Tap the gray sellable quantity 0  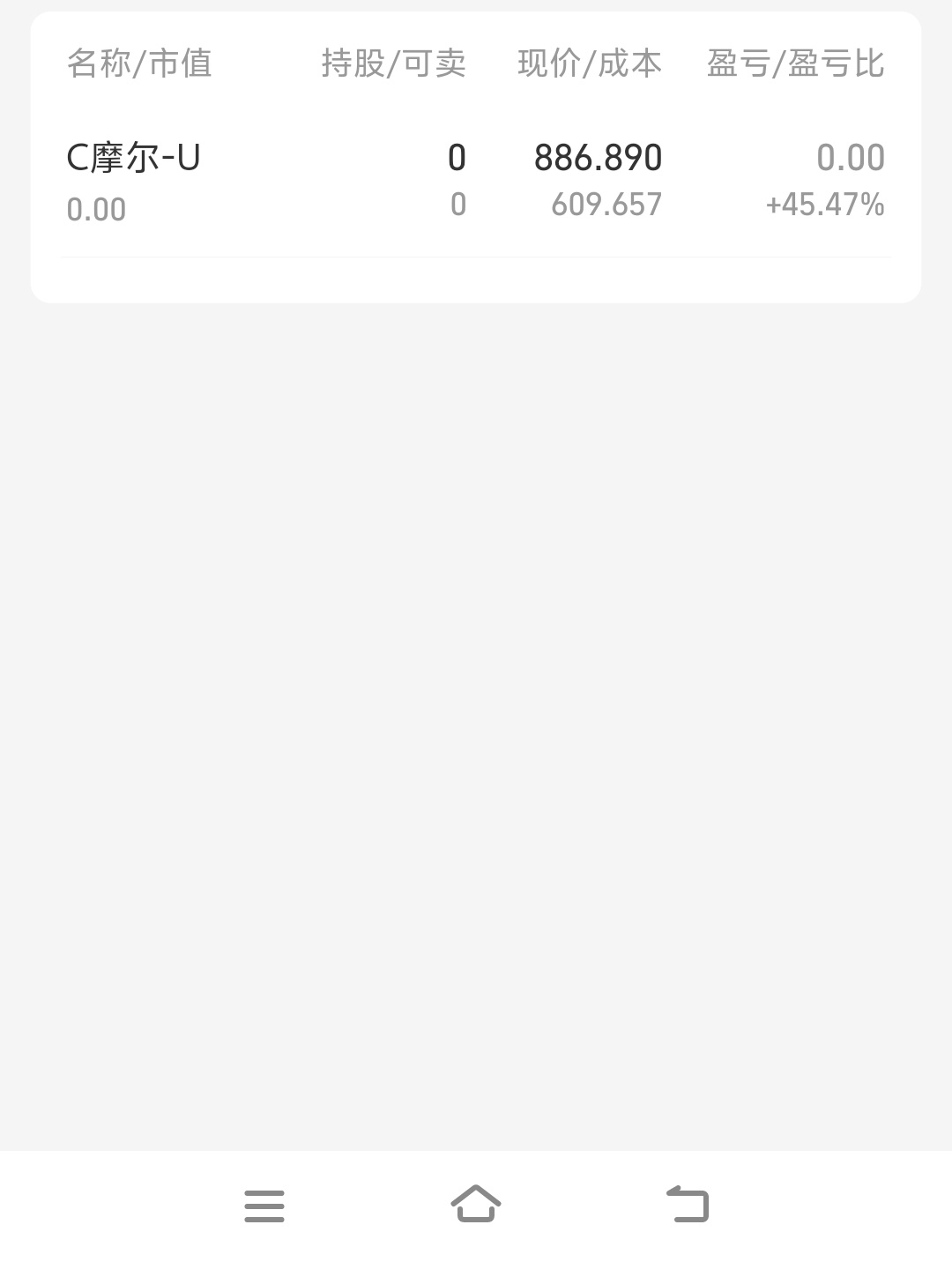pos(457,205)
